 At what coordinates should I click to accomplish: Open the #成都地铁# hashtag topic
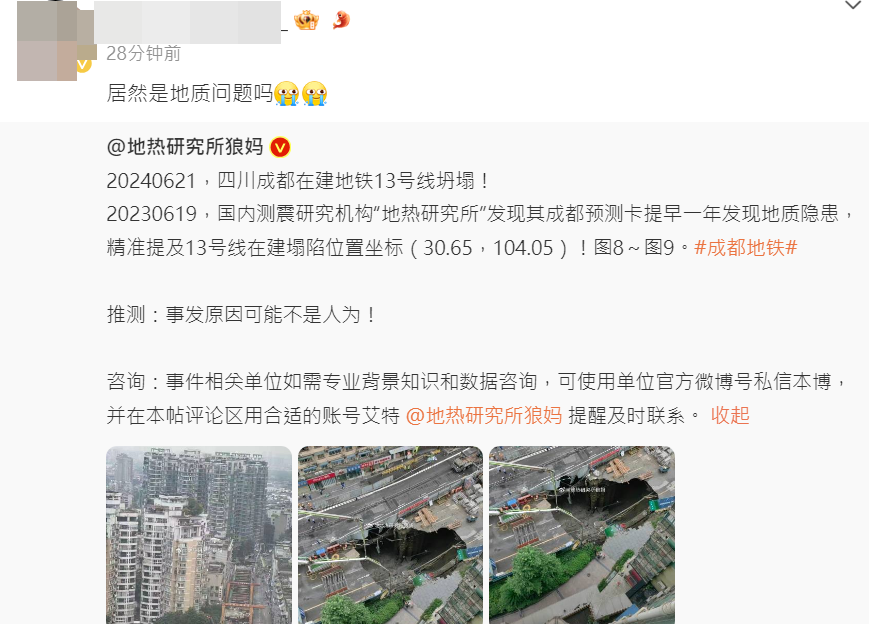click(x=745, y=248)
